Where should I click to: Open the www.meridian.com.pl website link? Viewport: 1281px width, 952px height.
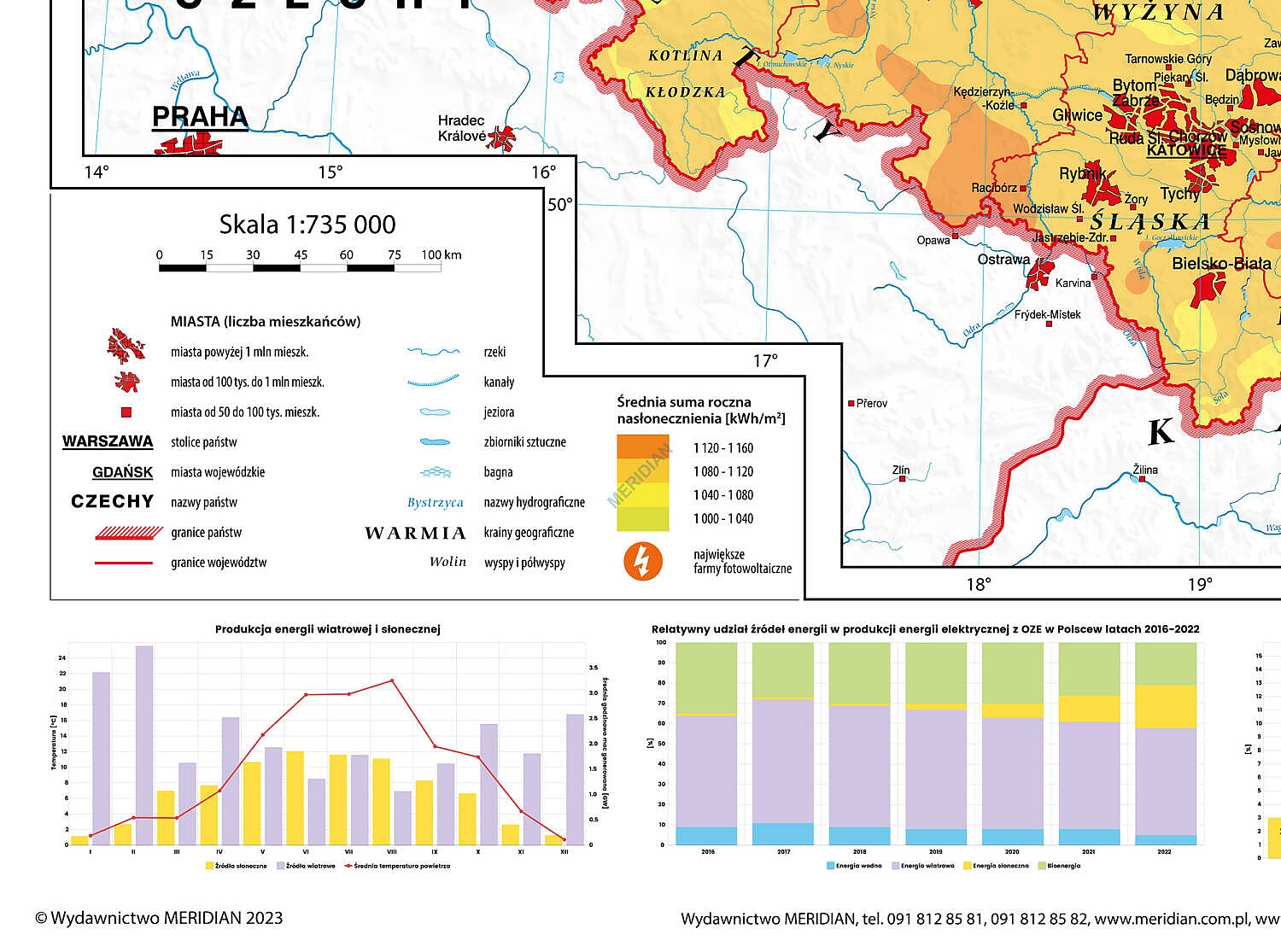[x=1173, y=919]
